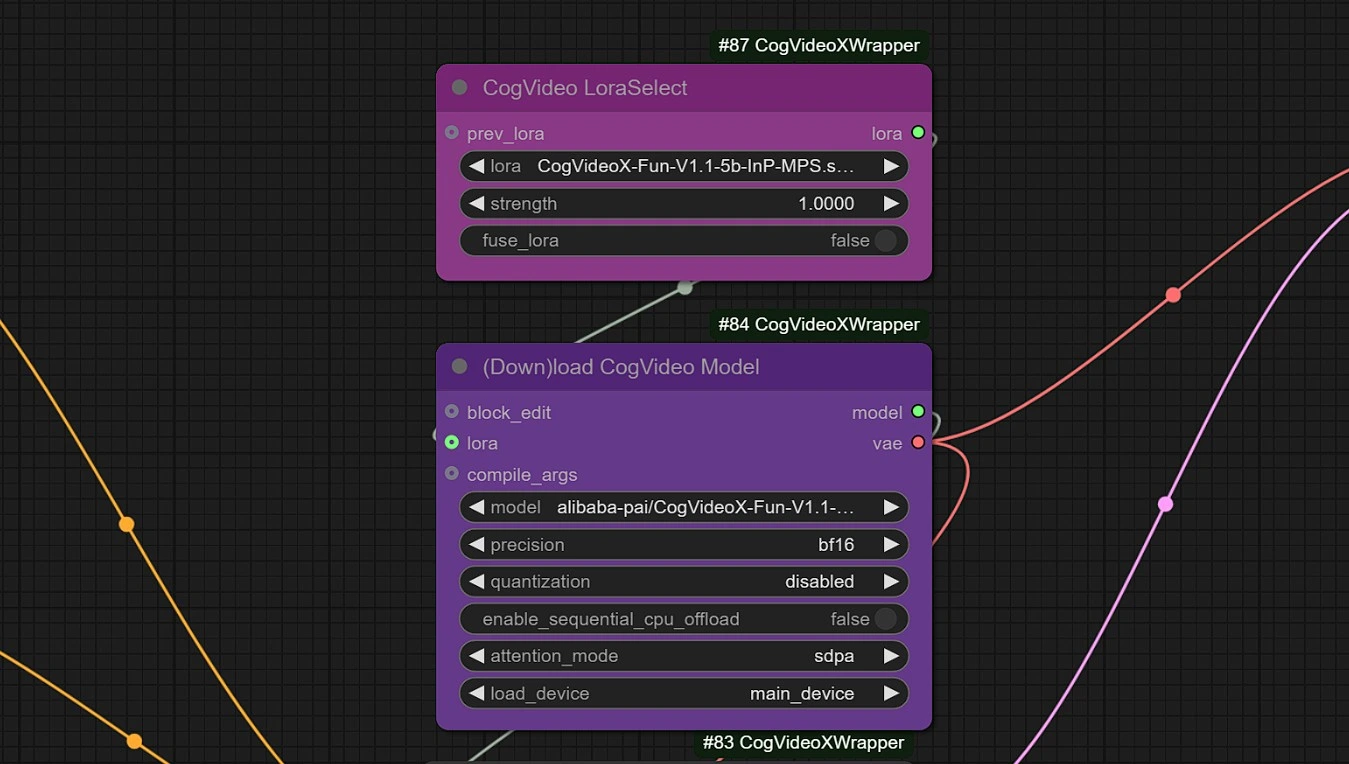Click the #84 CogVideoXWrapper badge
The width and height of the screenshot is (1349, 764).
pyautogui.click(x=819, y=324)
